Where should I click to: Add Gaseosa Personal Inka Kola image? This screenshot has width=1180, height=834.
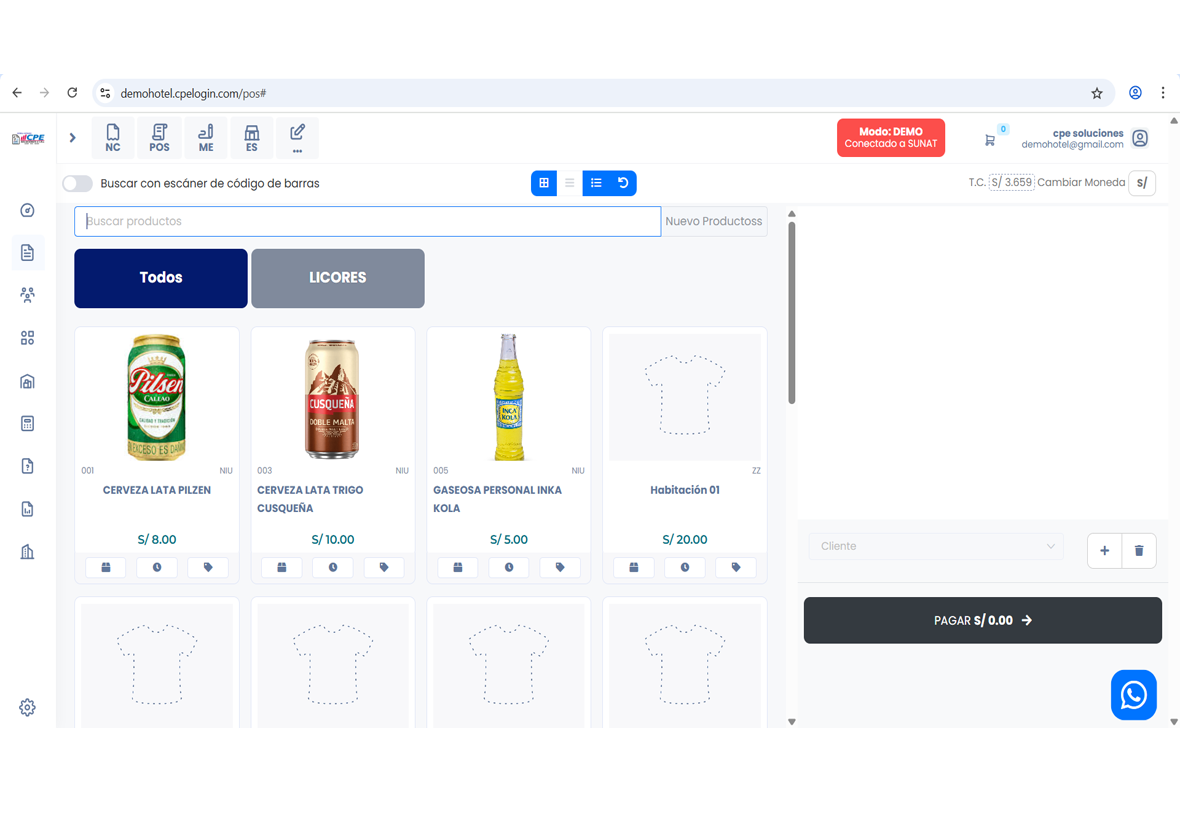pos(509,397)
